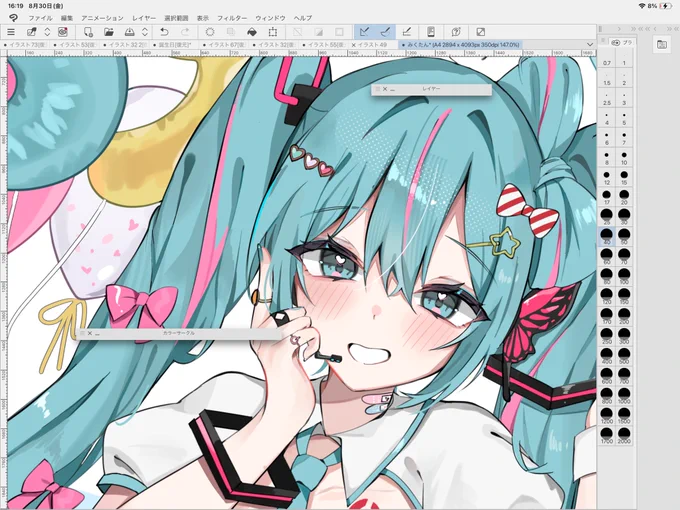This screenshot has width=680, height=510.
Task: Open the ヘルプ menu
Action: coord(303,18)
